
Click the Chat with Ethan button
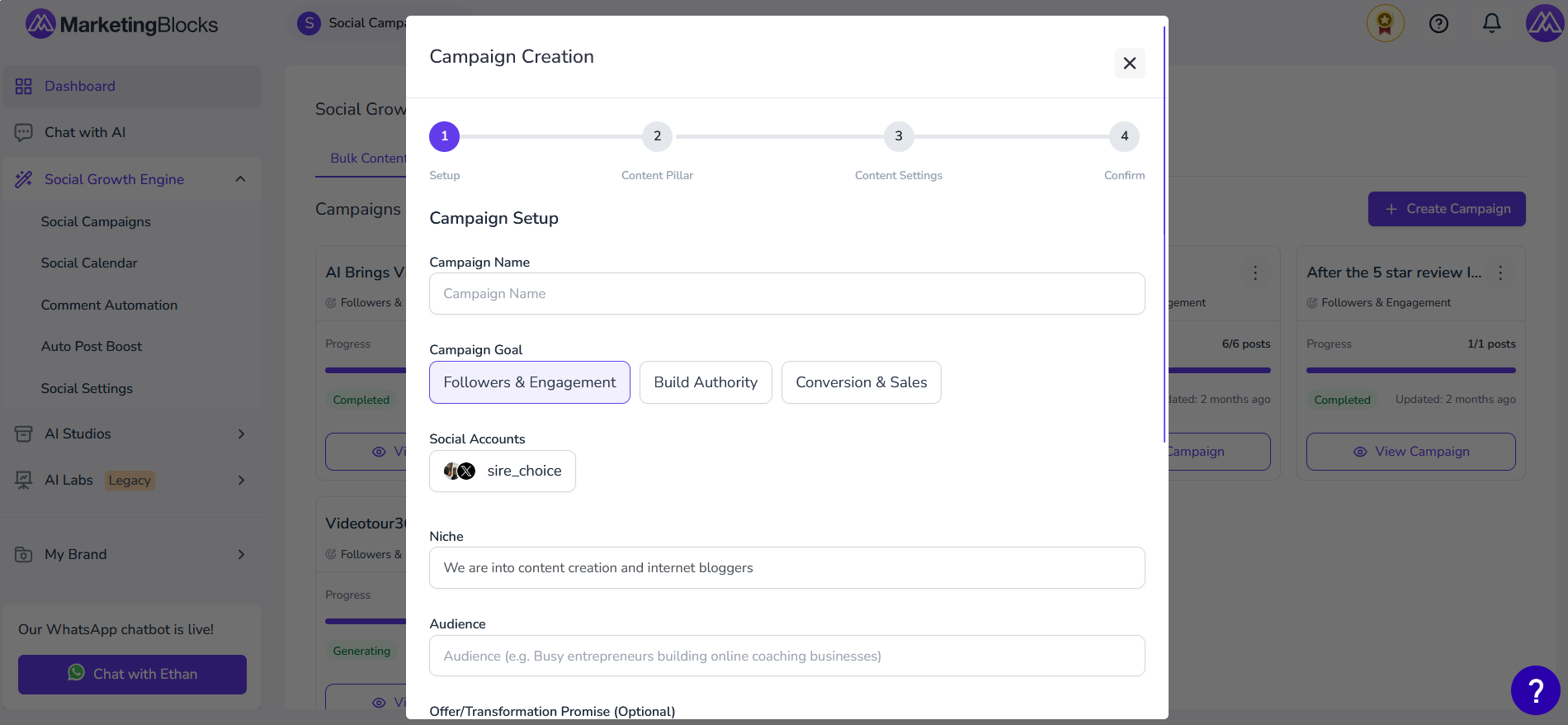(x=132, y=674)
